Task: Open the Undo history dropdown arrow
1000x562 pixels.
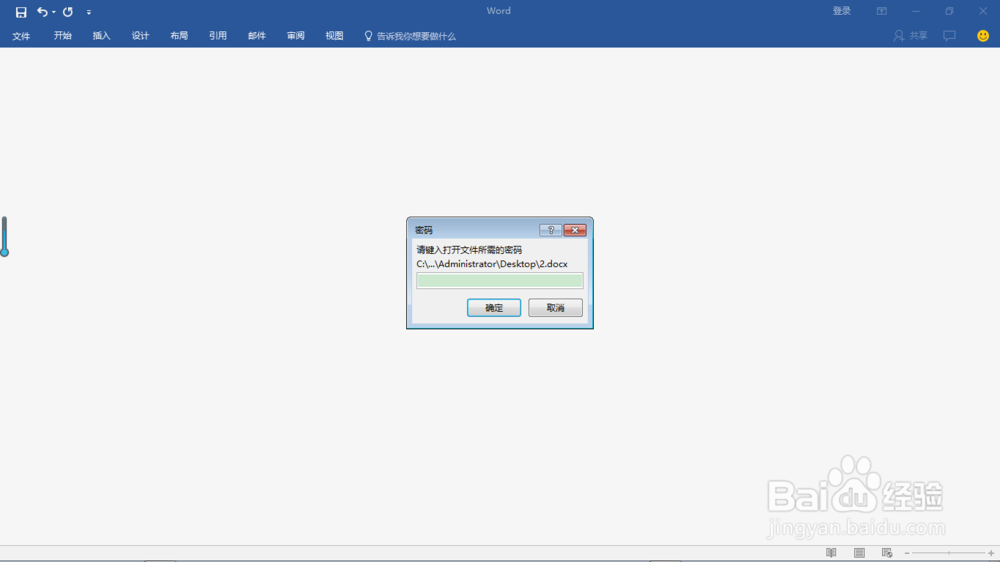Action: pos(54,12)
